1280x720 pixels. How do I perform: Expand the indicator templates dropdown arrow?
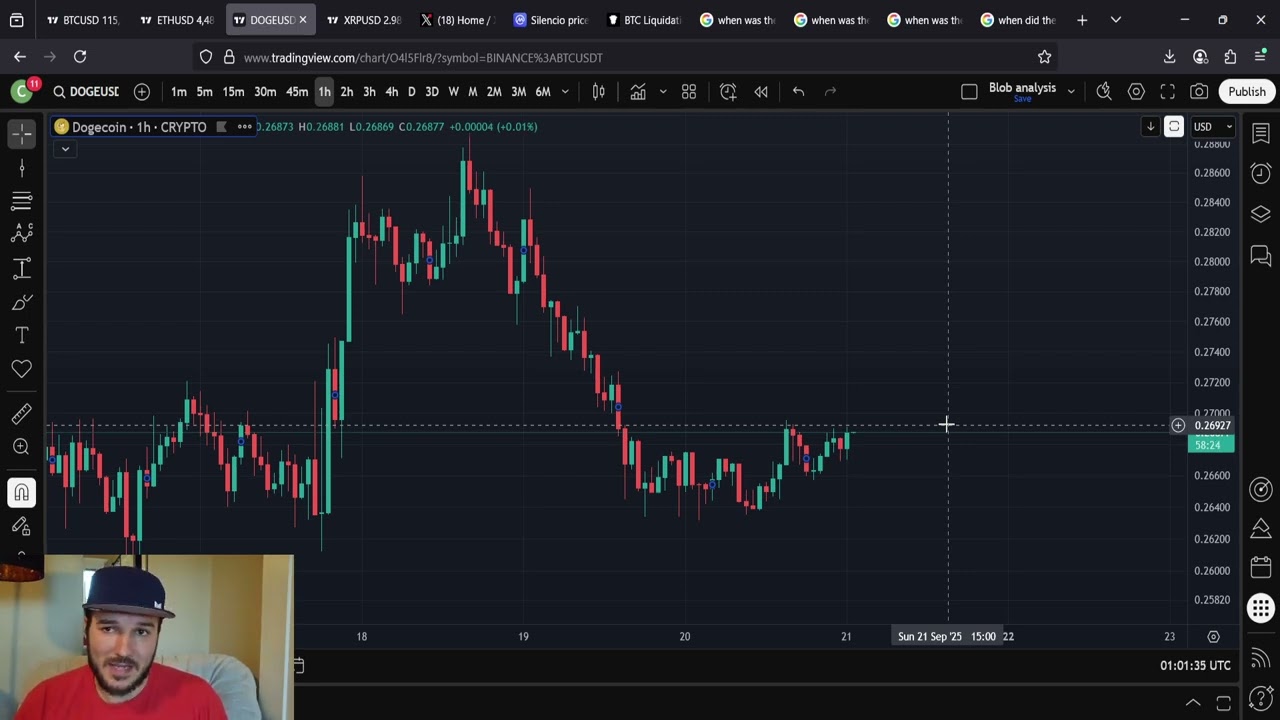[662, 92]
